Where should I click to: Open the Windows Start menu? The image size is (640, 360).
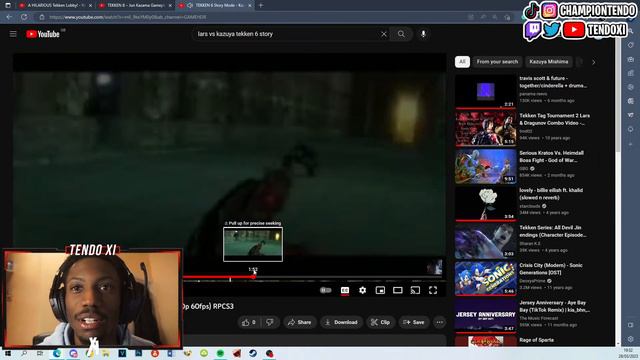(x=8, y=353)
